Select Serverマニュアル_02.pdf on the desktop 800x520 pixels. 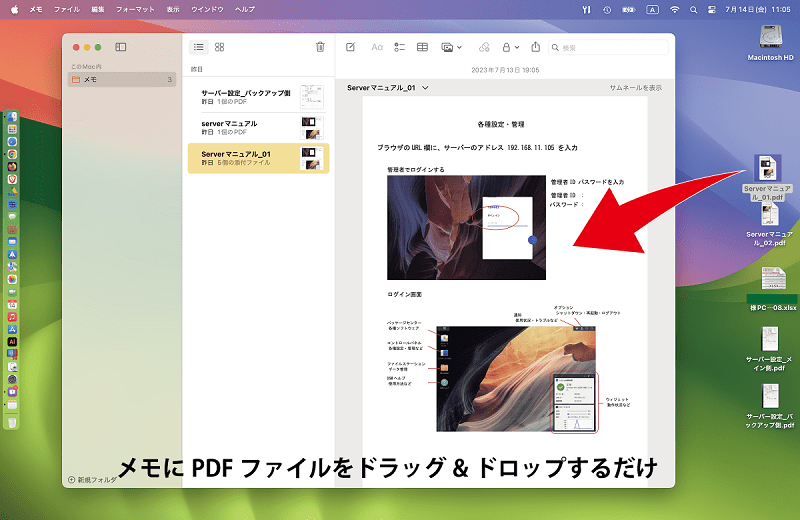[769, 225]
